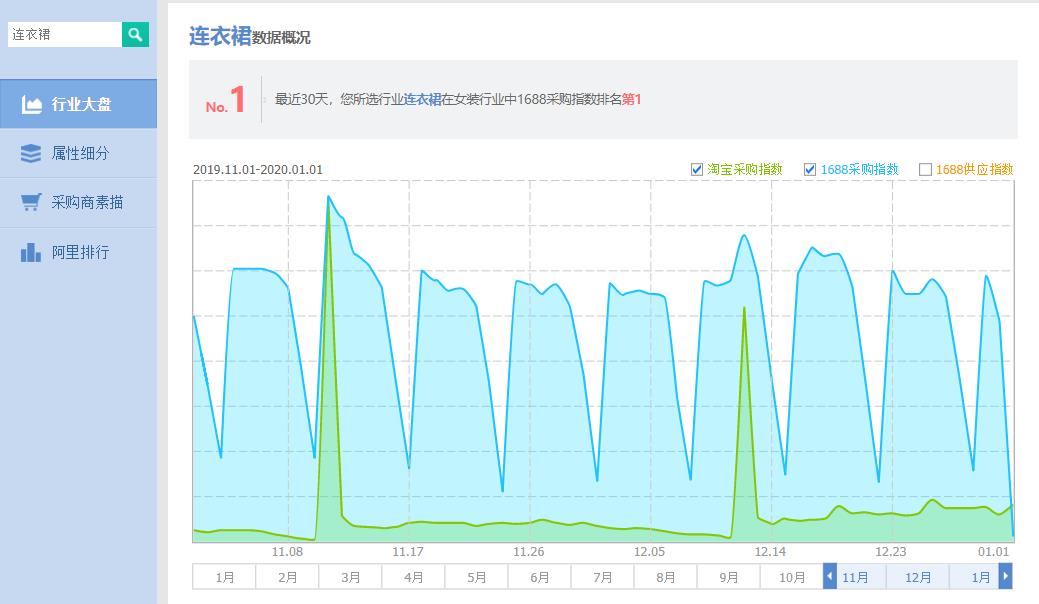The image size is (1039, 604).
Task: Click the left arrow on timeline range
Action: (829, 577)
